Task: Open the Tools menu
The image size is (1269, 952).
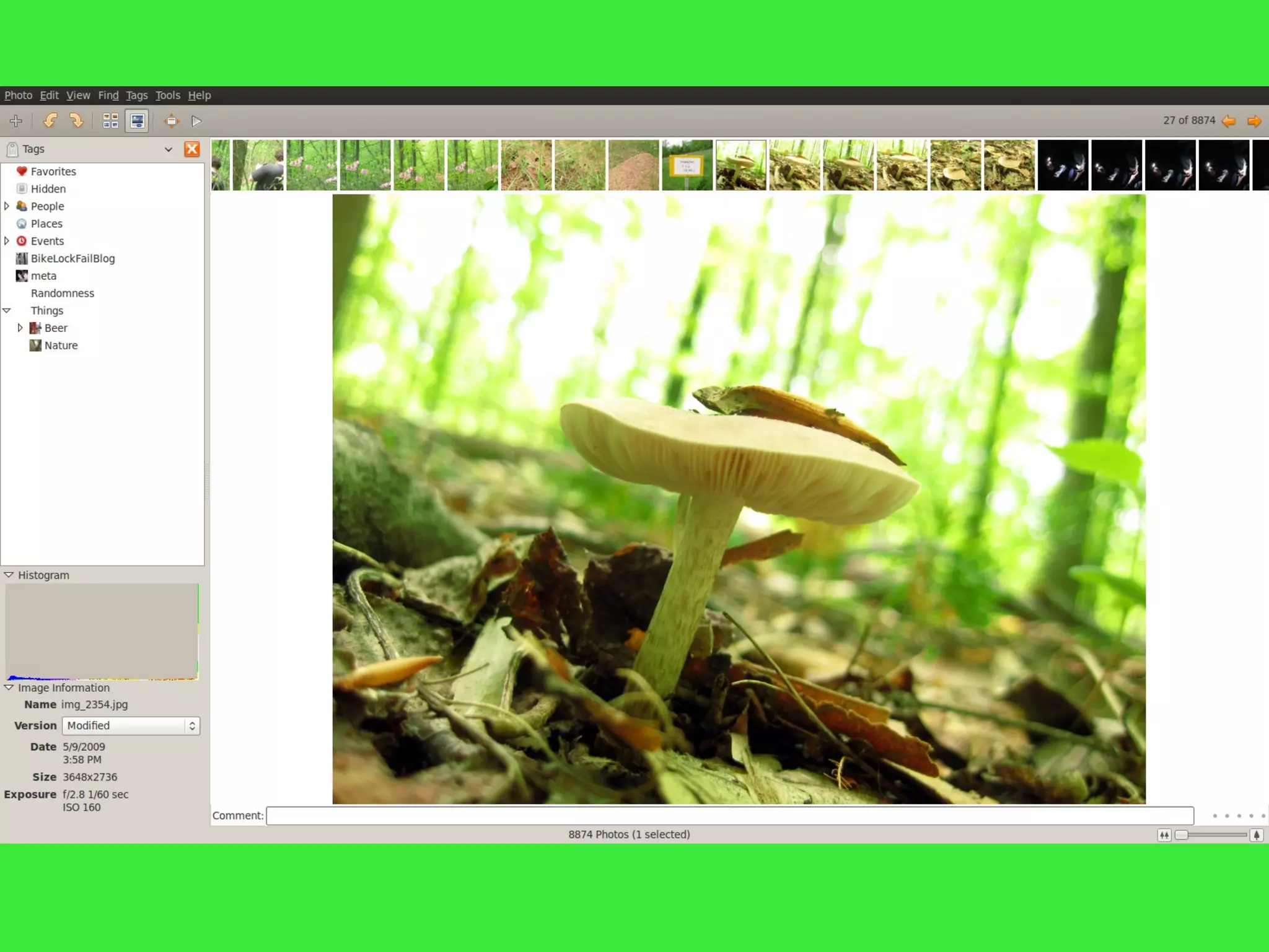Action: [167, 95]
